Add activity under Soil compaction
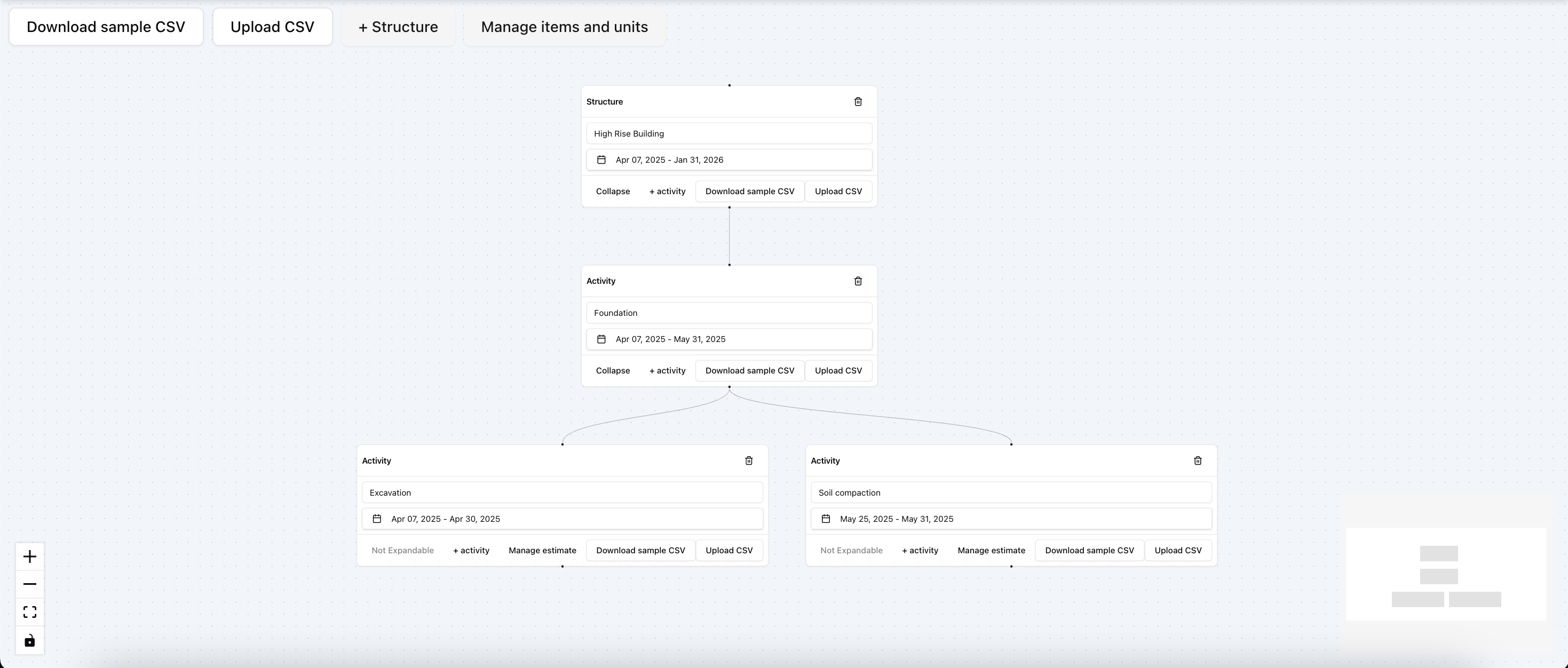 920,551
